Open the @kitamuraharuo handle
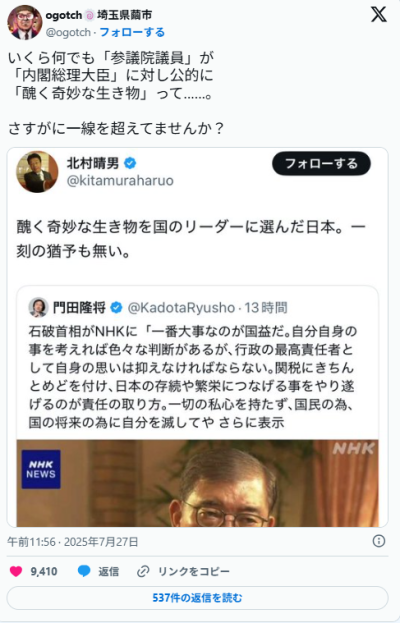Image resolution: width=400 pixels, height=623 pixels. tap(120, 181)
